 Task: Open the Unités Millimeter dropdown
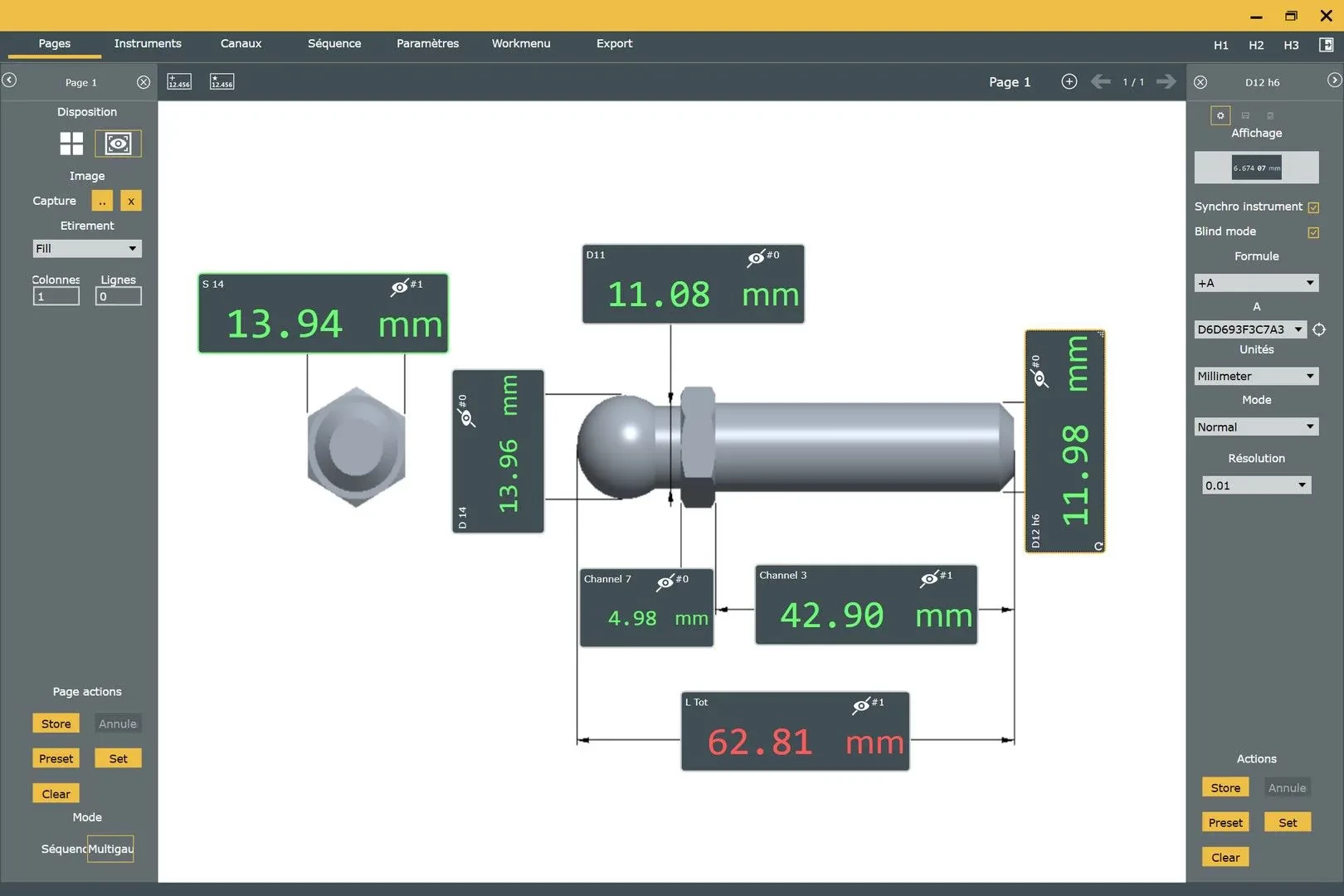click(1256, 376)
